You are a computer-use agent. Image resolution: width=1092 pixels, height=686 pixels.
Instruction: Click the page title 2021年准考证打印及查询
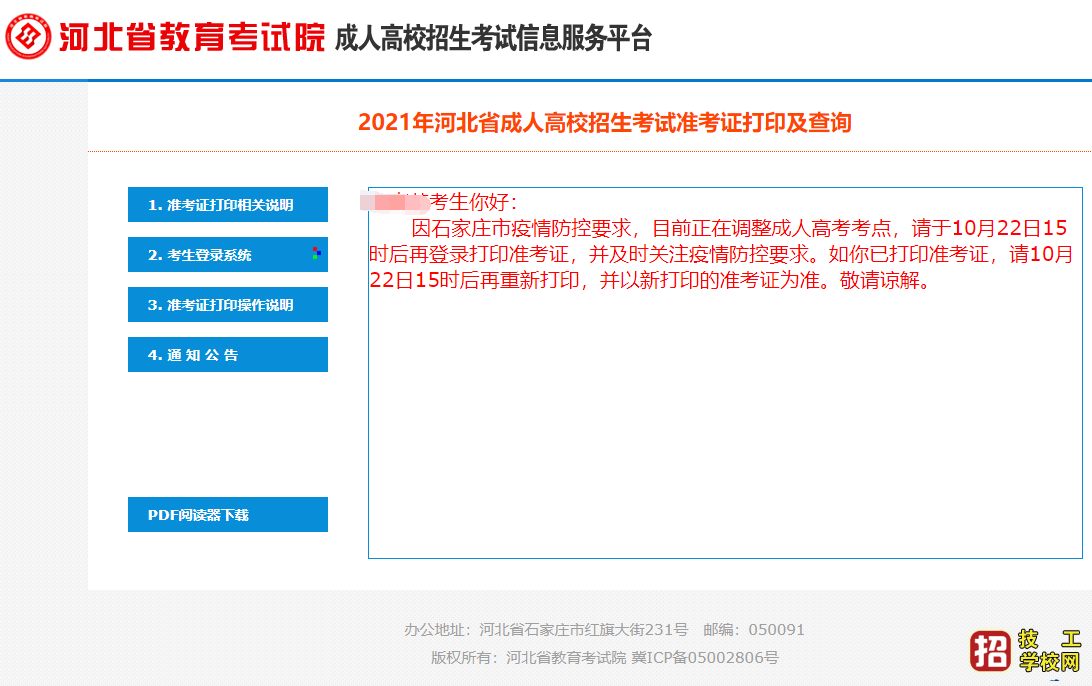604,122
